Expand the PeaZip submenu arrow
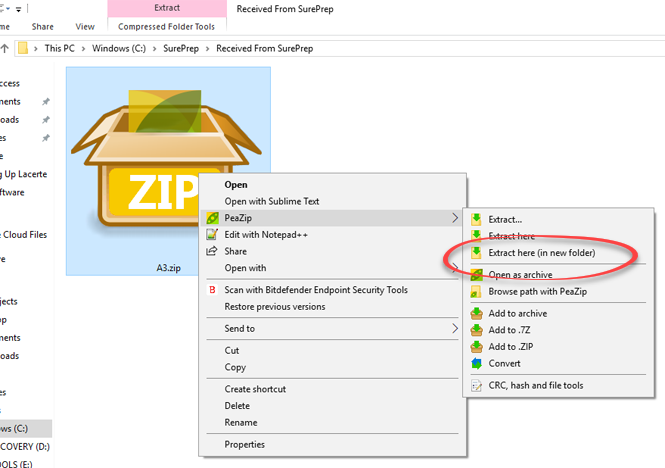This screenshot has height=468, width=665. point(455,218)
